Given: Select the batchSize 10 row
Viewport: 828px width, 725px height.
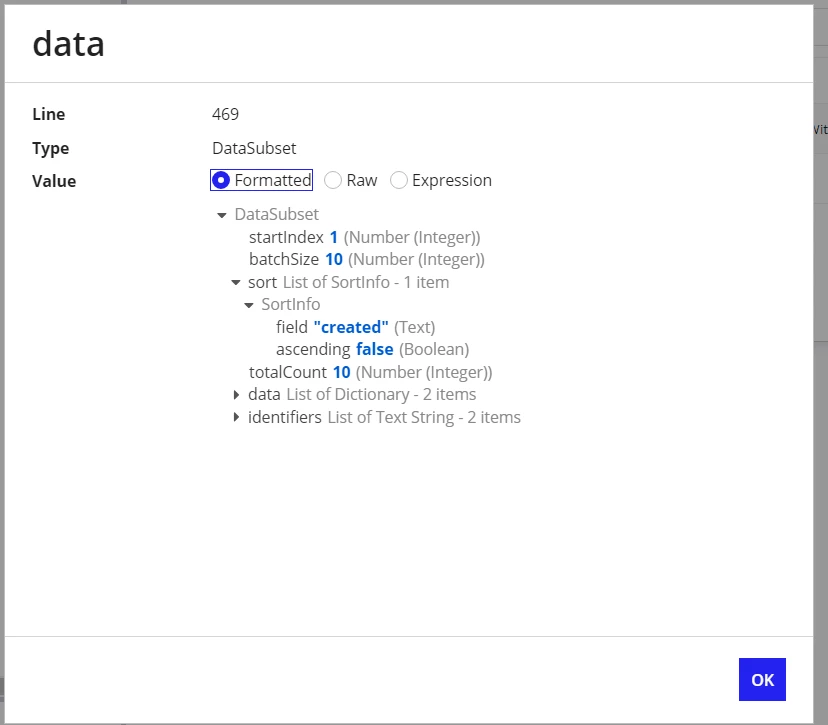Looking at the screenshot, I should (x=366, y=259).
